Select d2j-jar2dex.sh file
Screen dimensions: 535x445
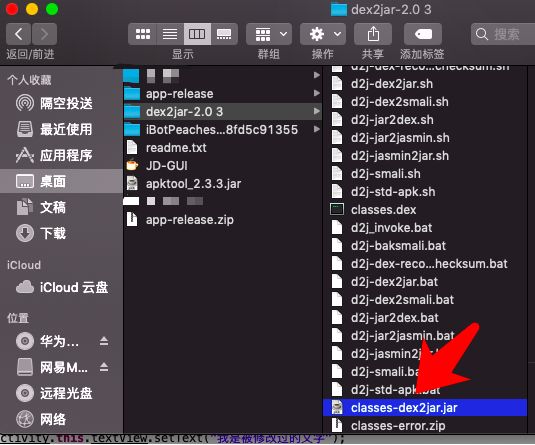(425, 120)
